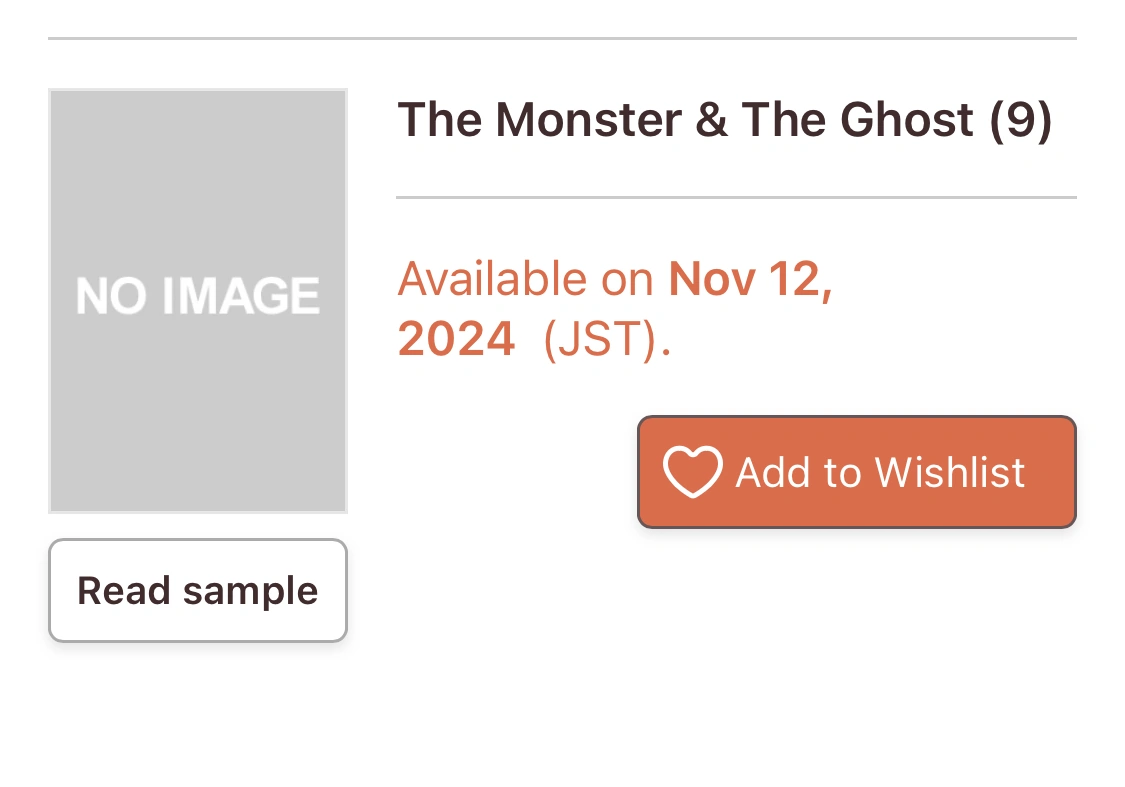The height and width of the screenshot is (787, 1125).
Task: Open the Read sample preview
Action: pos(198,591)
